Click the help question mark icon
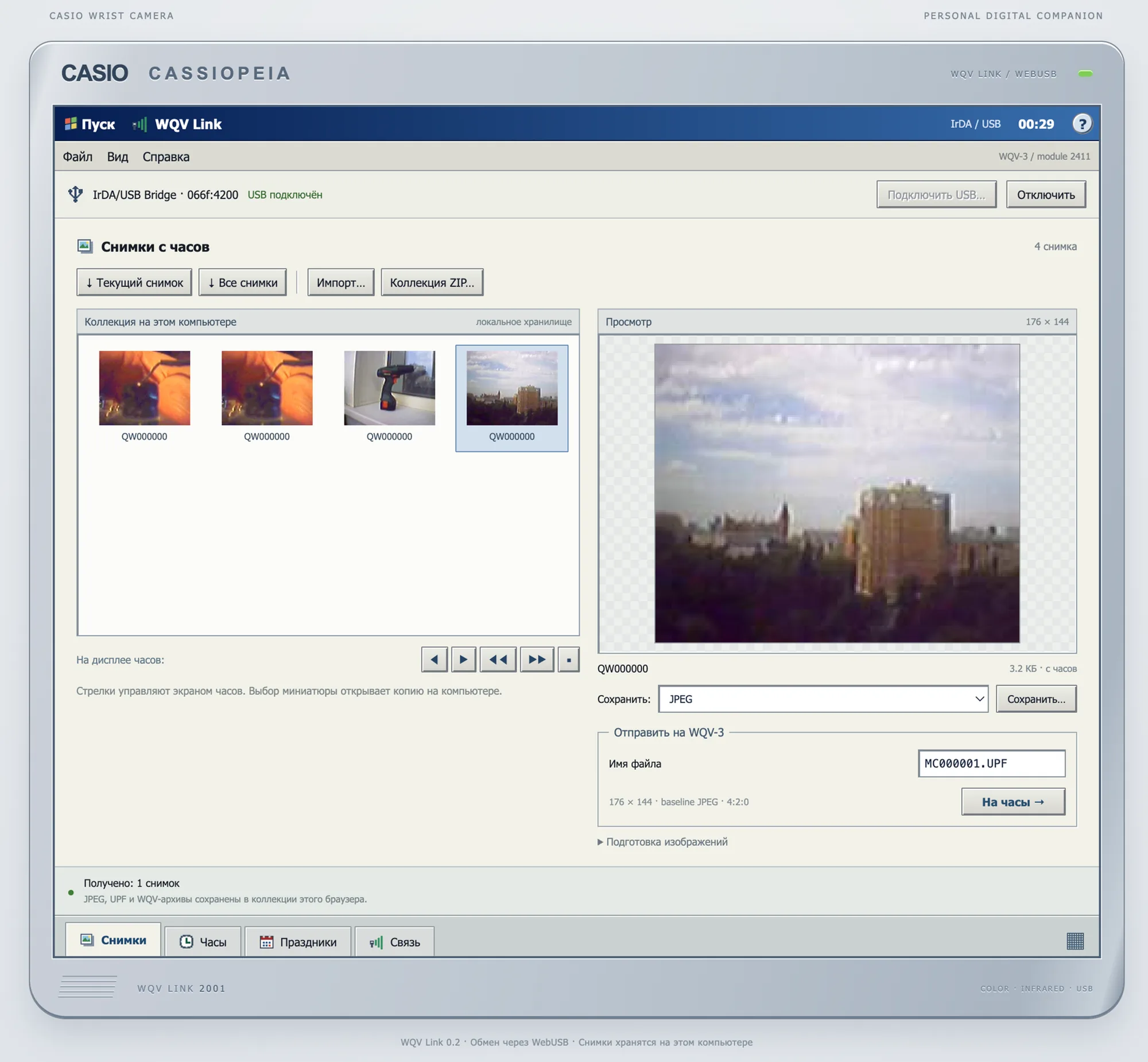Viewport: 1148px width, 1062px height. [x=1082, y=123]
